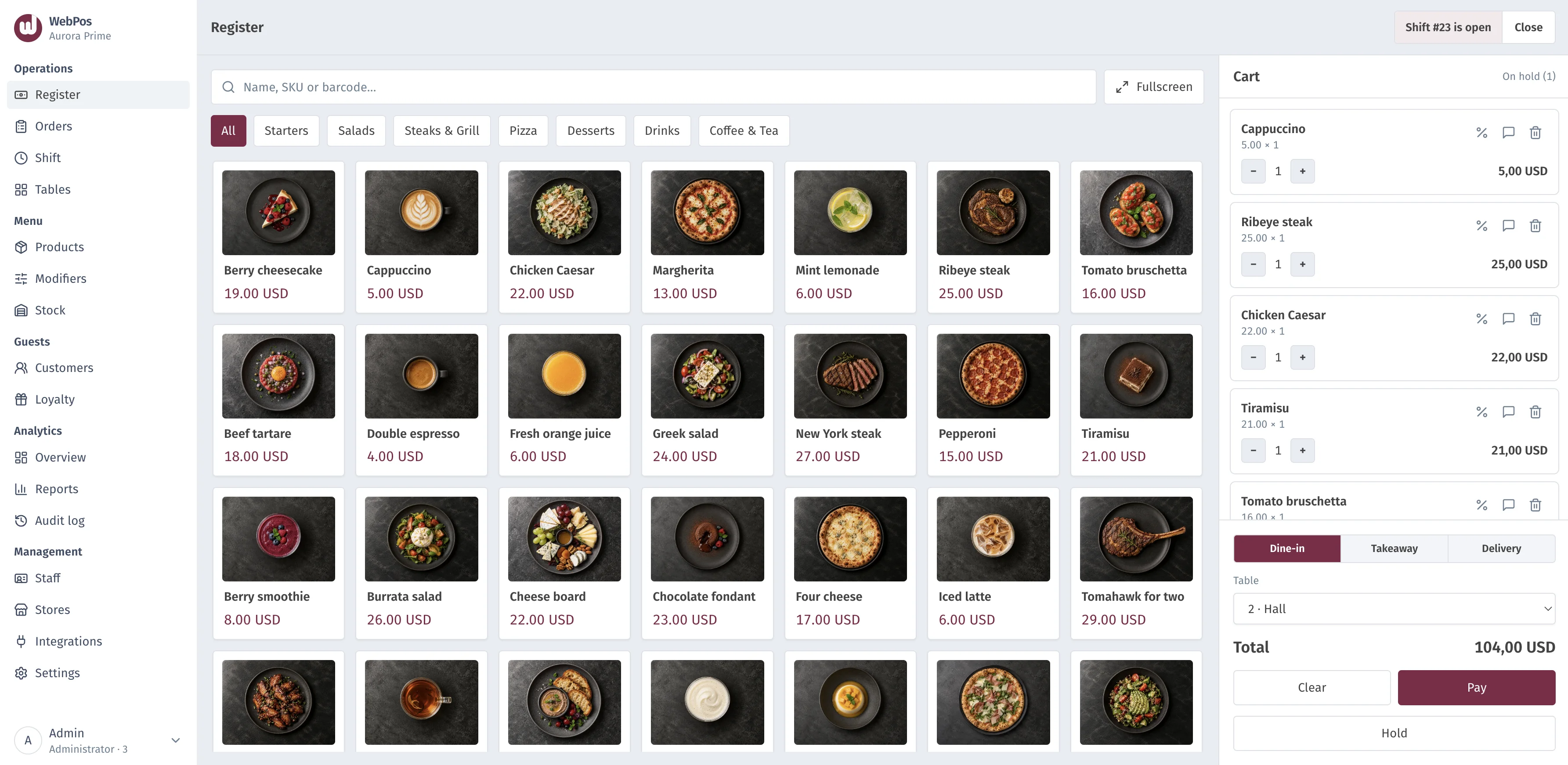This screenshot has height=765, width=1568.
Task: Open Tables from the sidebar
Action: [x=98, y=189]
